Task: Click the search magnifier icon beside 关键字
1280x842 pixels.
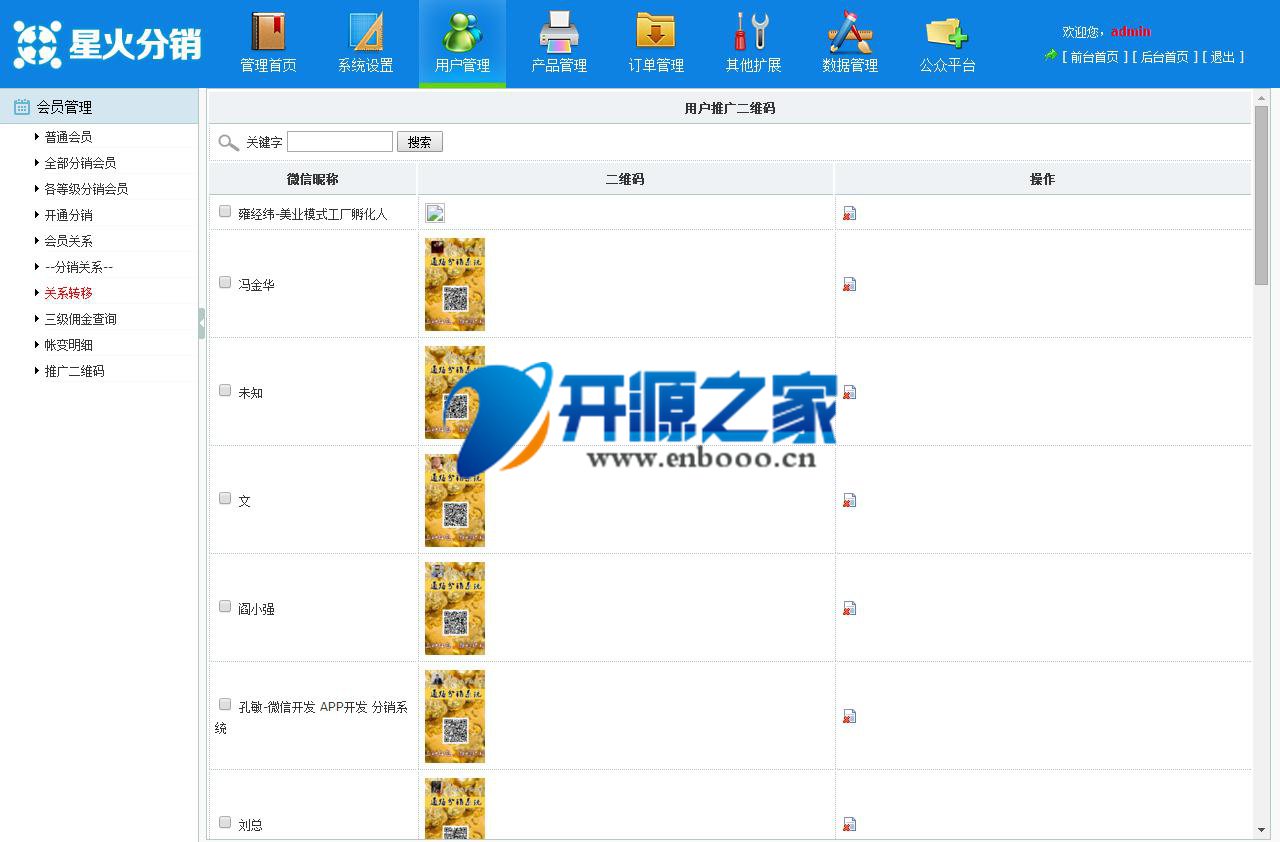Action: tap(228, 143)
